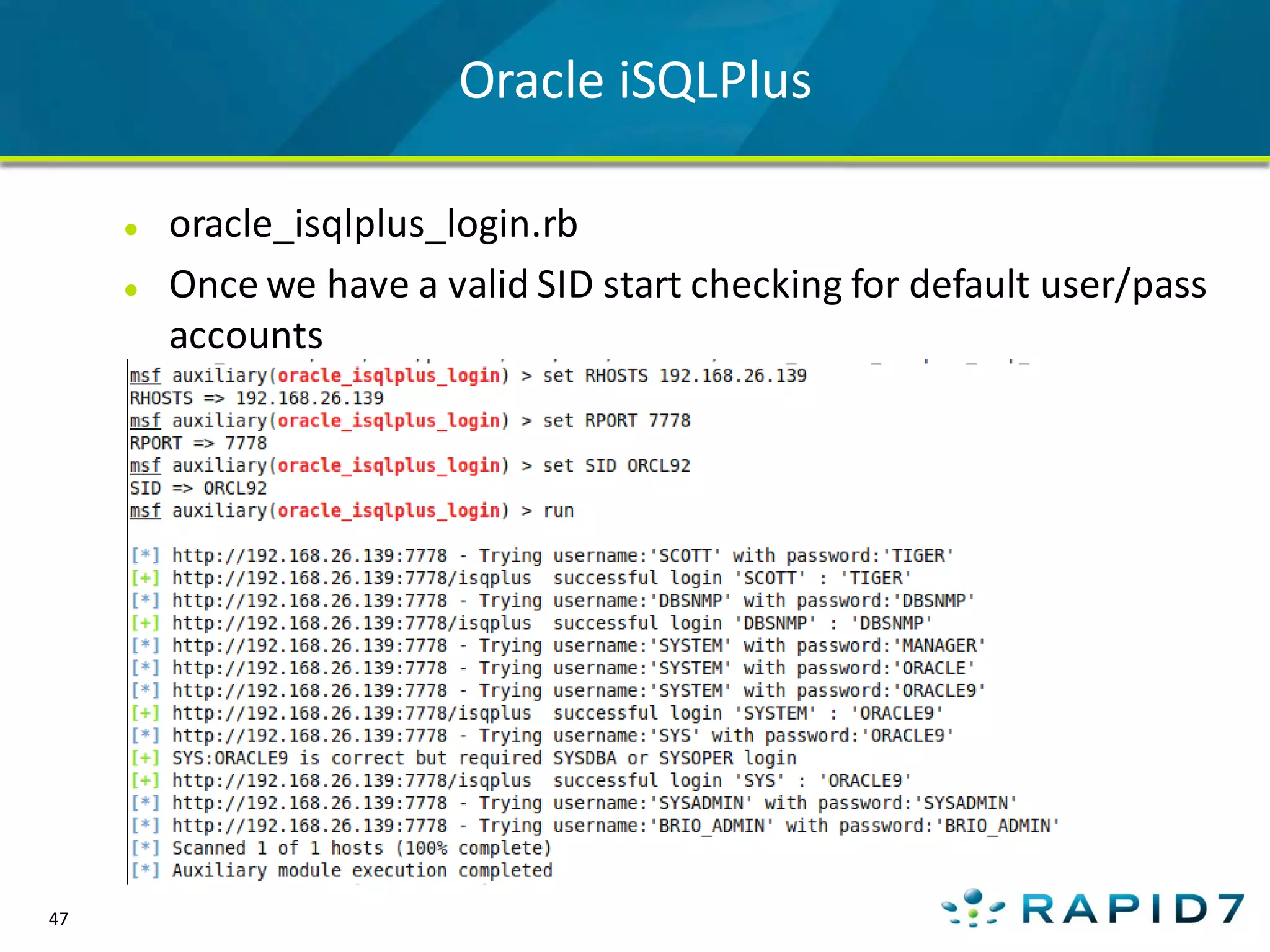Image resolution: width=1270 pixels, height=952 pixels.
Task: Click the bullet line 'Once we have a valid SID start checking'
Action: (x=688, y=285)
